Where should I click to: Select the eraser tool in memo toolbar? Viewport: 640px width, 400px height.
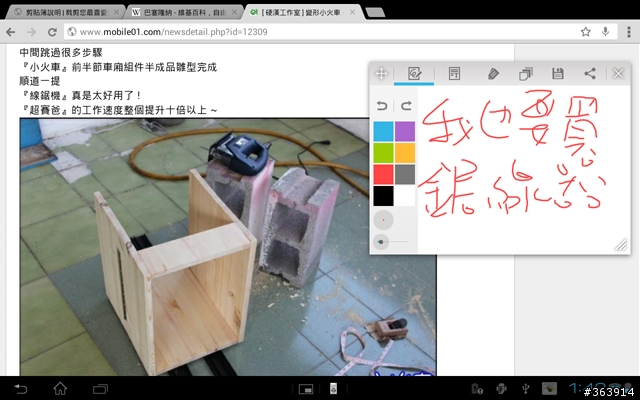[493, 74]
